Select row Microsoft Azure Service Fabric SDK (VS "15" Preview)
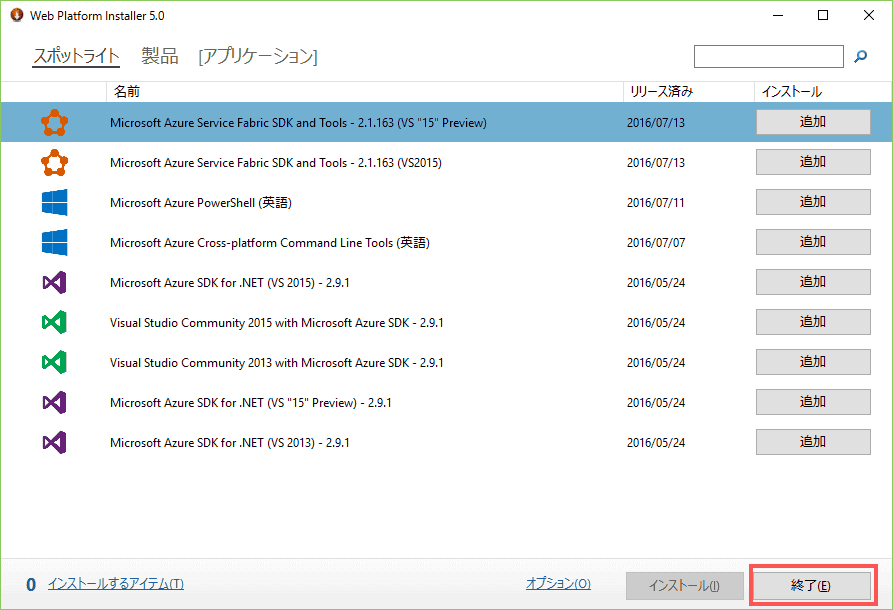The height and width of the screenshot is (610, 893). 446,122
